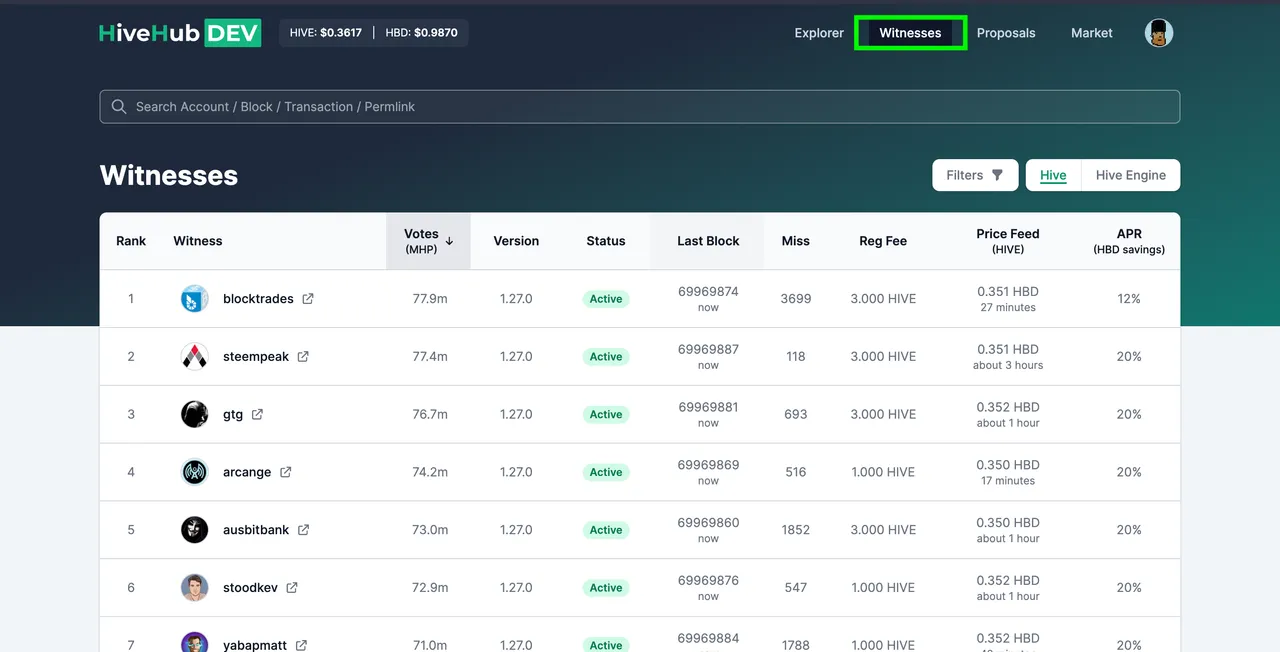The height and width of the screenshot is (652, 1280).
Task: Click the Reg Fee column header
Action: click(x=883, y=241)
